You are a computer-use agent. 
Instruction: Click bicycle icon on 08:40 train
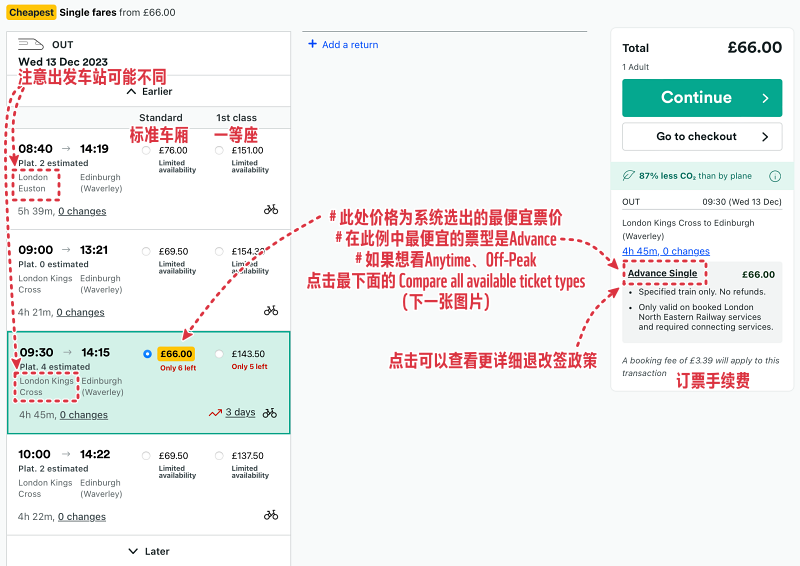point(271,210)
